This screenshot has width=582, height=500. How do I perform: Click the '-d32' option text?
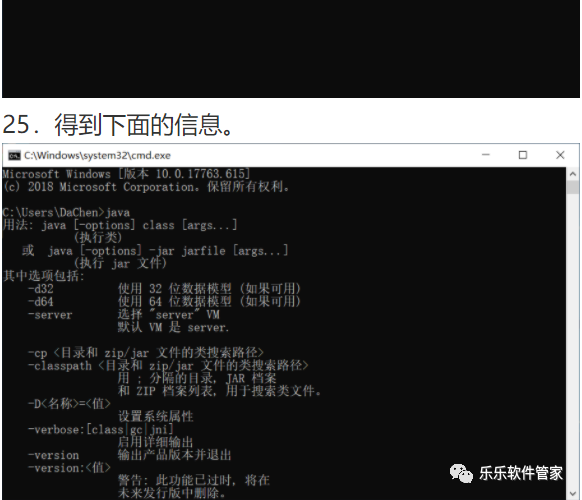coord(41,289)
